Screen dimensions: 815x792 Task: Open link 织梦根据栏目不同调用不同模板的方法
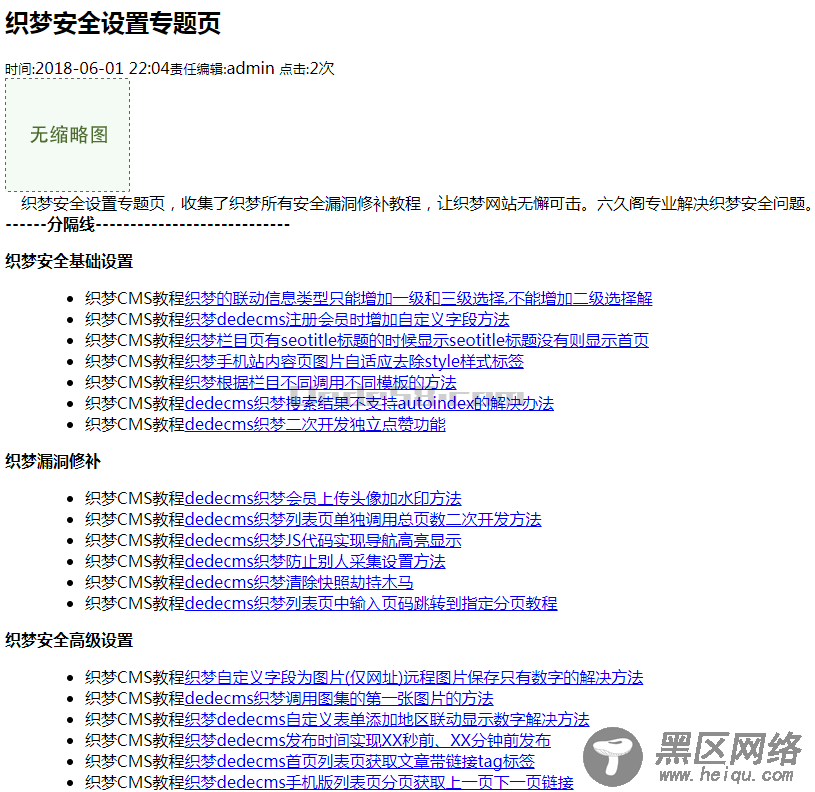(x=321, y=382)
